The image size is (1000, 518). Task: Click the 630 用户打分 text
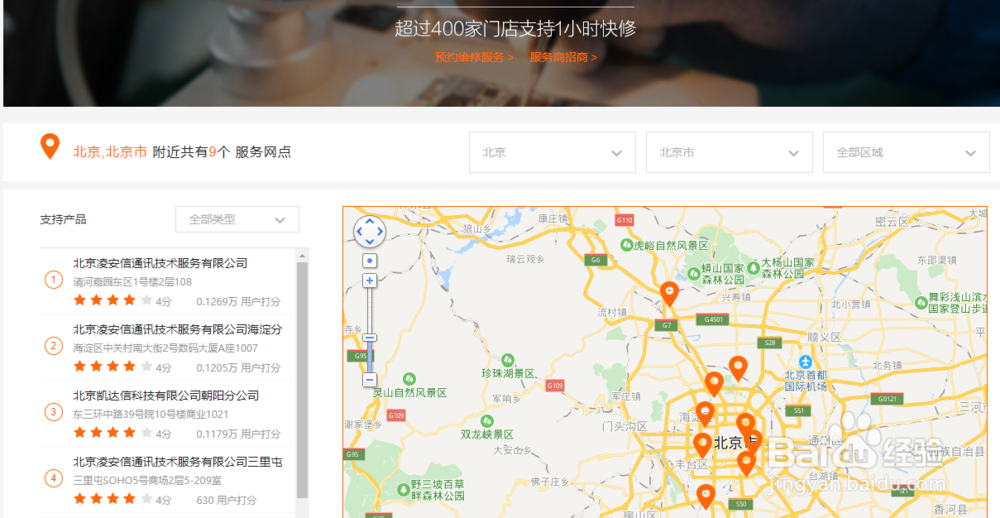pos(226,501)
